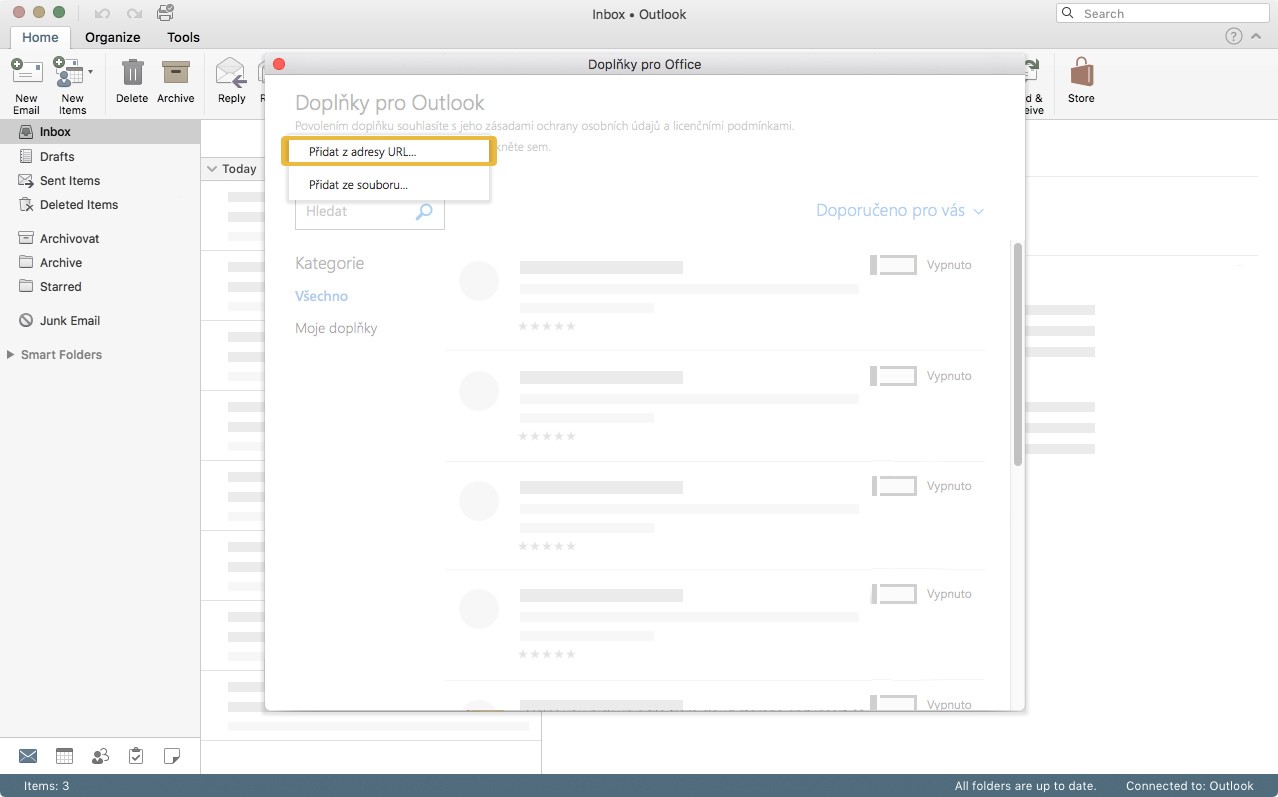Click the New Items ribbon icon
This screenshot has width=1278, height=797.
[x=68, y=72]
